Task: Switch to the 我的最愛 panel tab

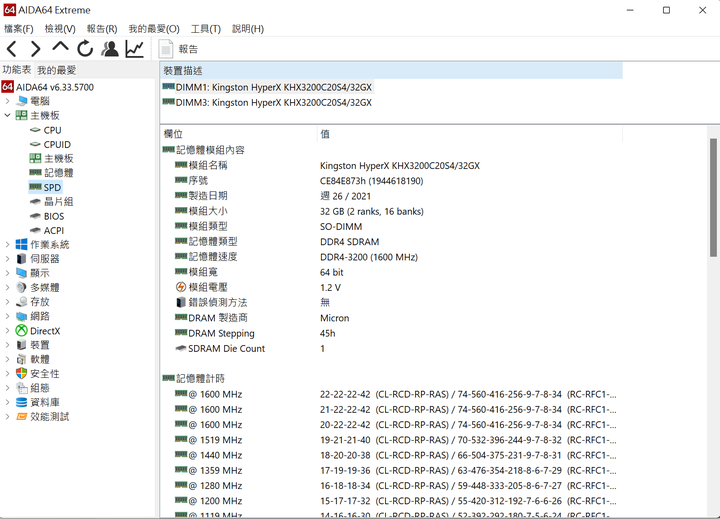Action: [x=56, y=70]
